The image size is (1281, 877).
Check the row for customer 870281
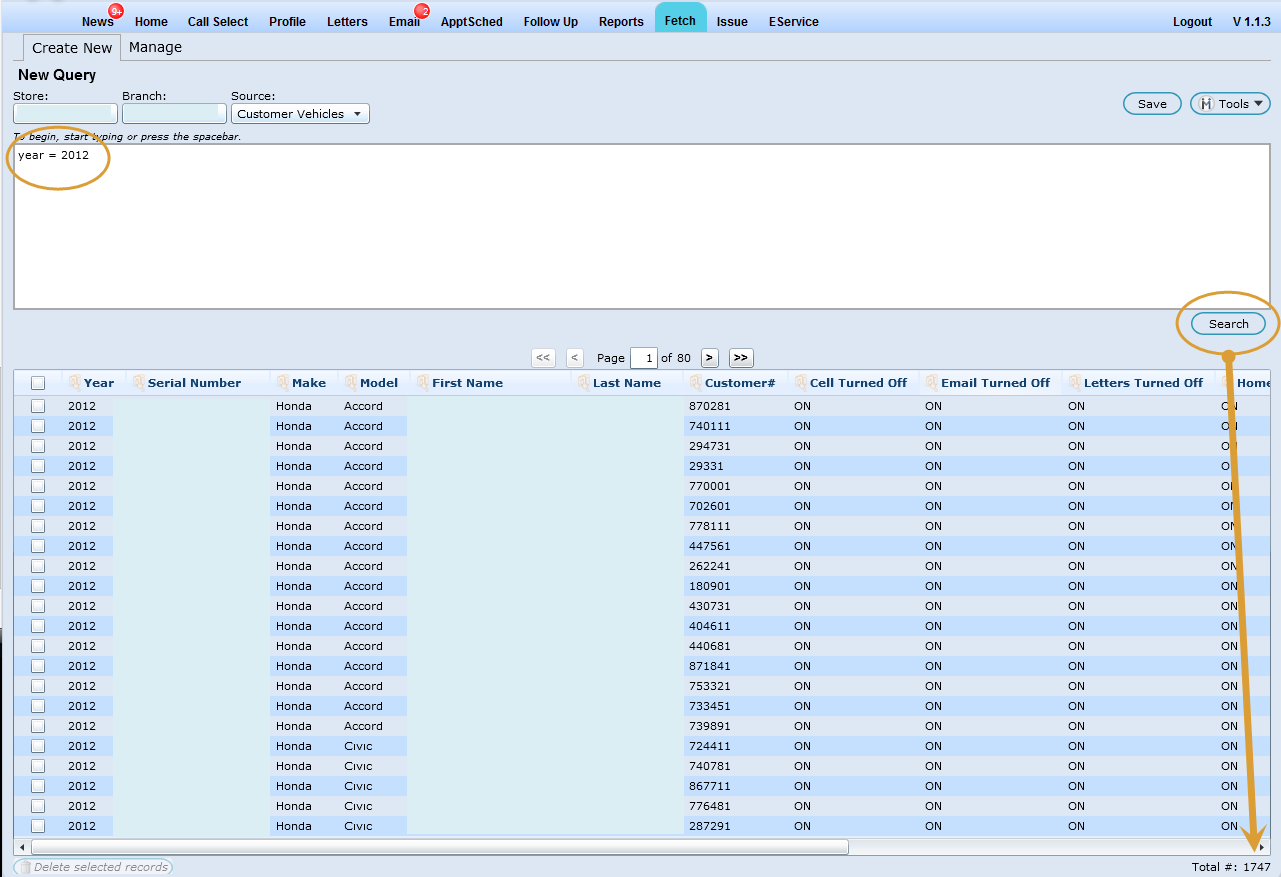coord(38,406)
